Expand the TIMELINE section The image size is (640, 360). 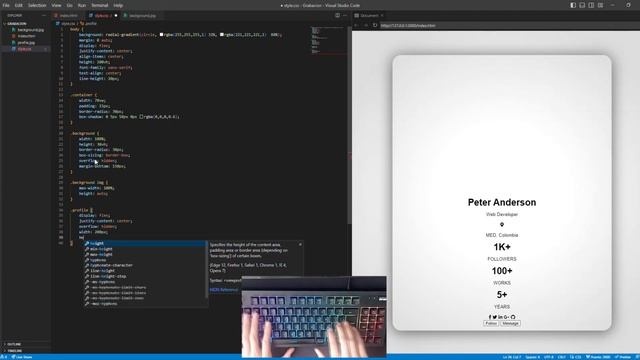[x=14, y=351]
